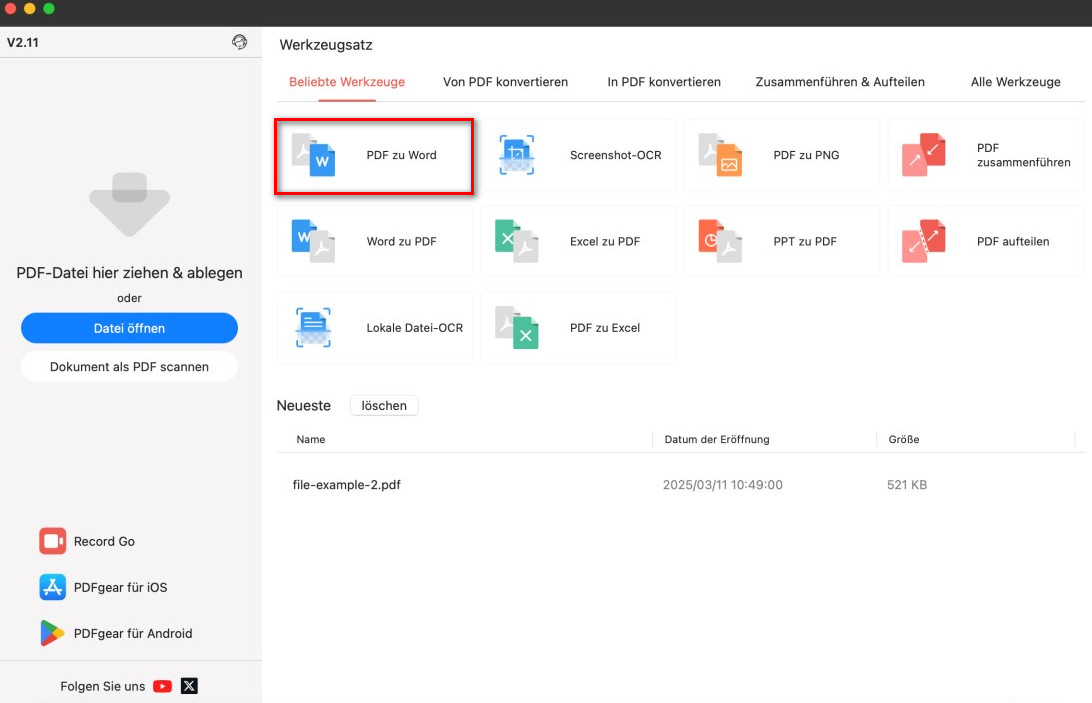The height and width of the screenshot is (703, 1092).
Task: Open the PDF aufteilen tool
Action: point(985,241)
